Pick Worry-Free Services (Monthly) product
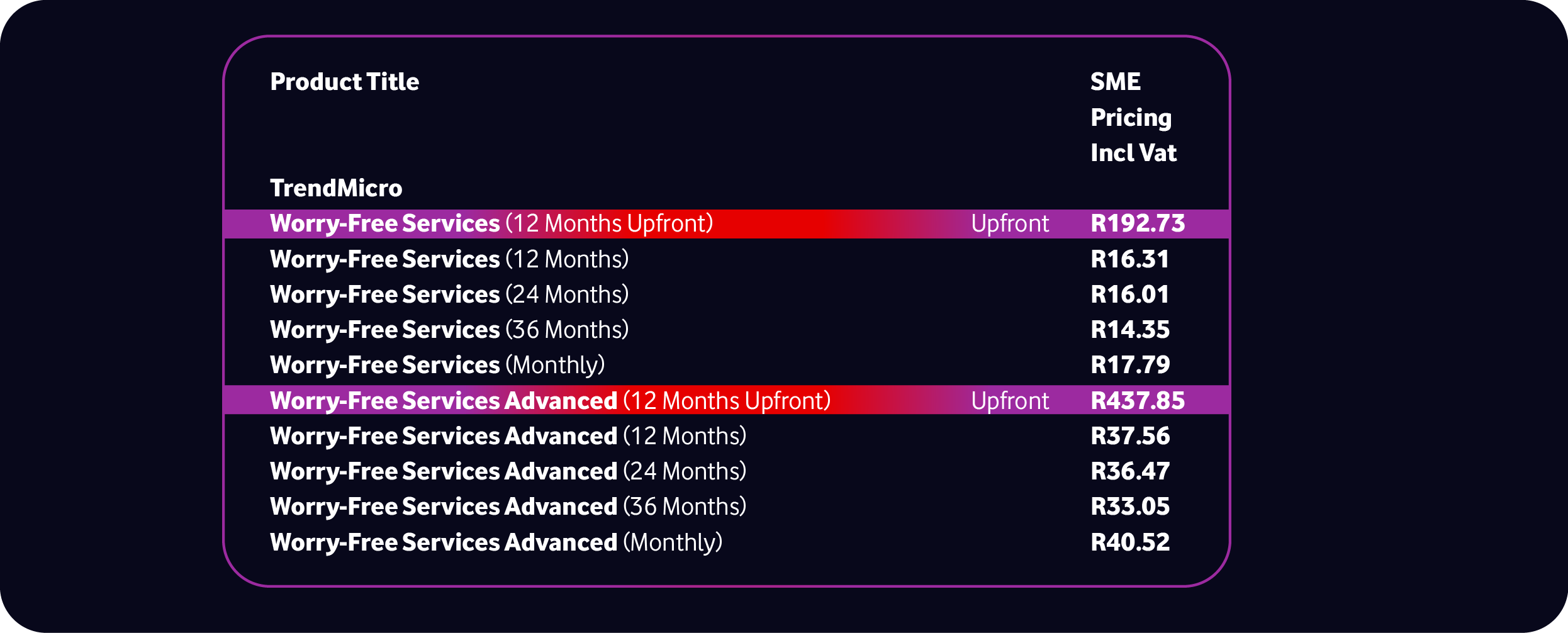This screenshot has height=633, width=1568. click(x=437, y=365)
